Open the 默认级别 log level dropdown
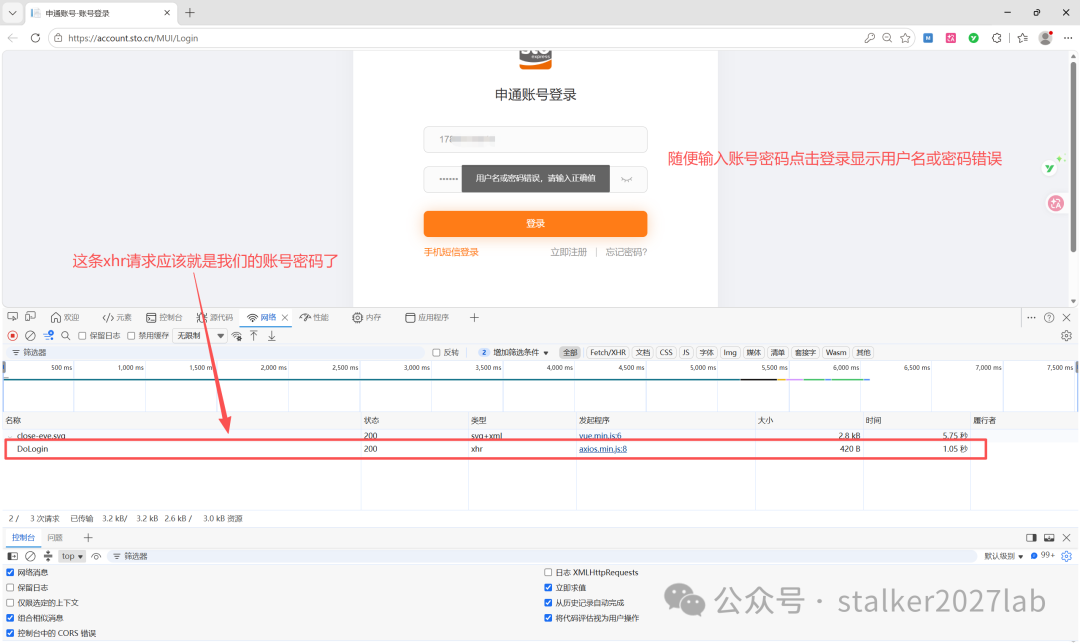Screen dimensions: 1080x644 click(x=1004, y=556)
